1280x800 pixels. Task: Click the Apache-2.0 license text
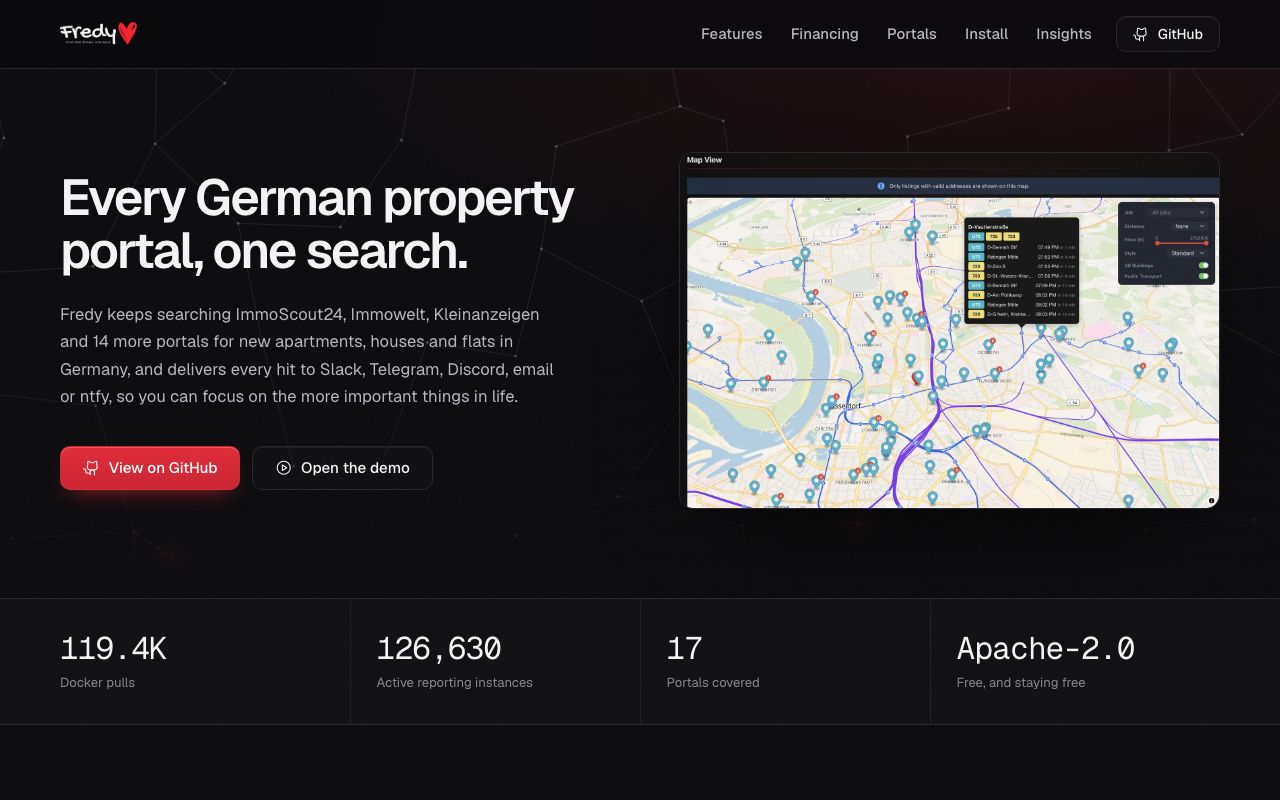pyautogui.click(x=1046, y=649)
